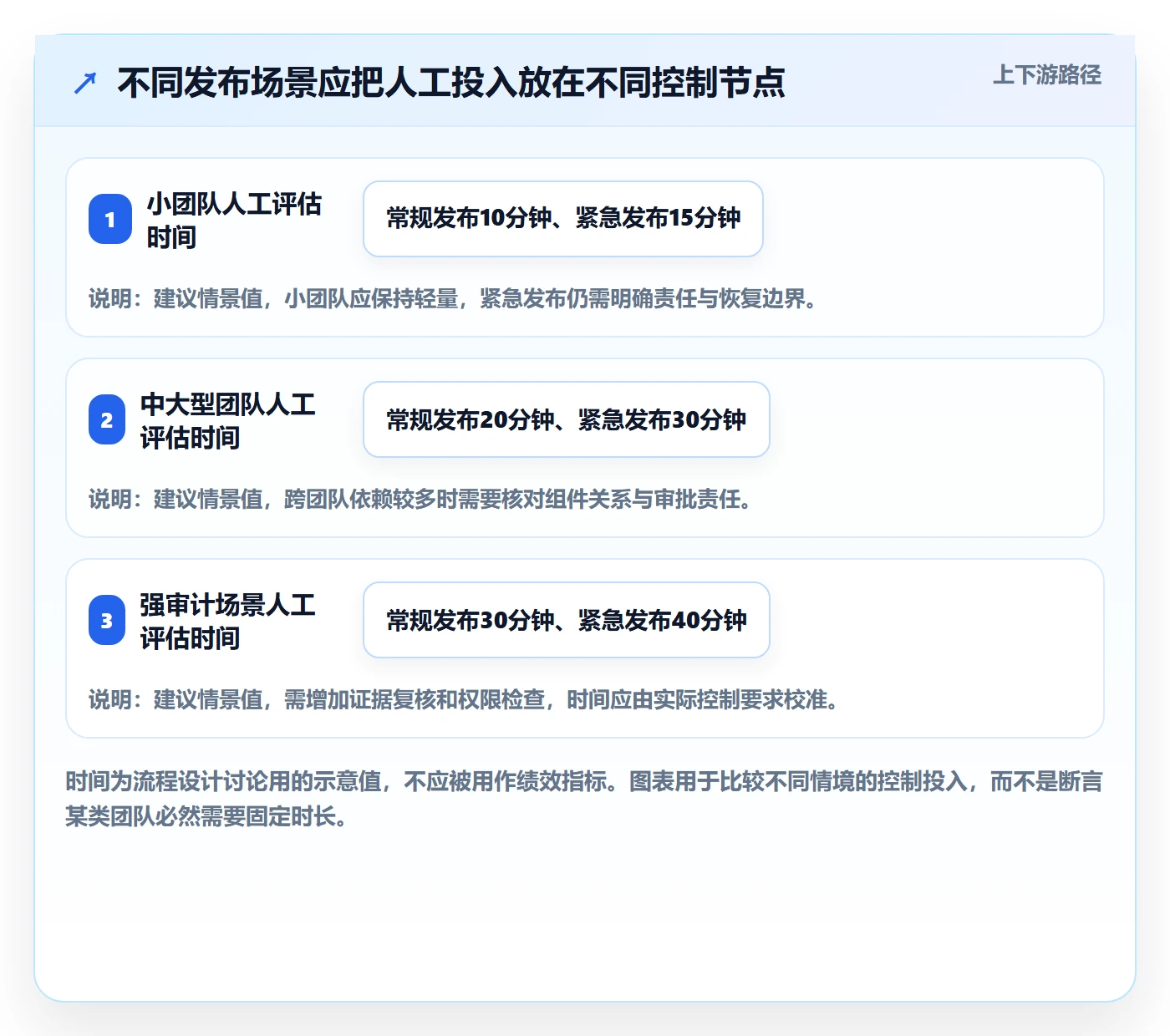1170x1036 pixels.
Task: Click the footer paragraph starting 时间为流程设计讨论用的示意值
Action: click(584, 799)
